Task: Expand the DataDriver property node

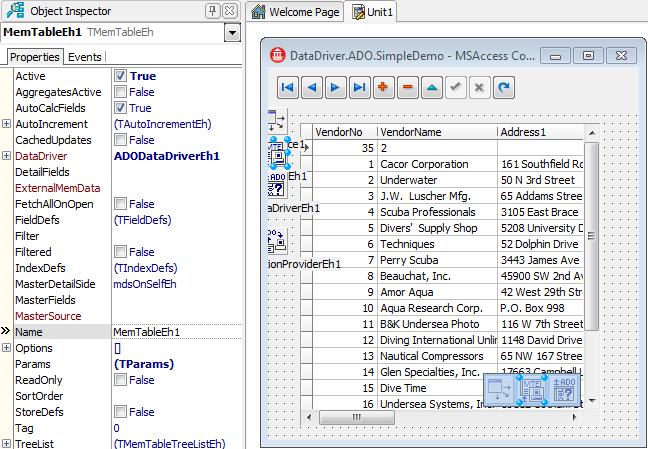Action: (6, 156)
